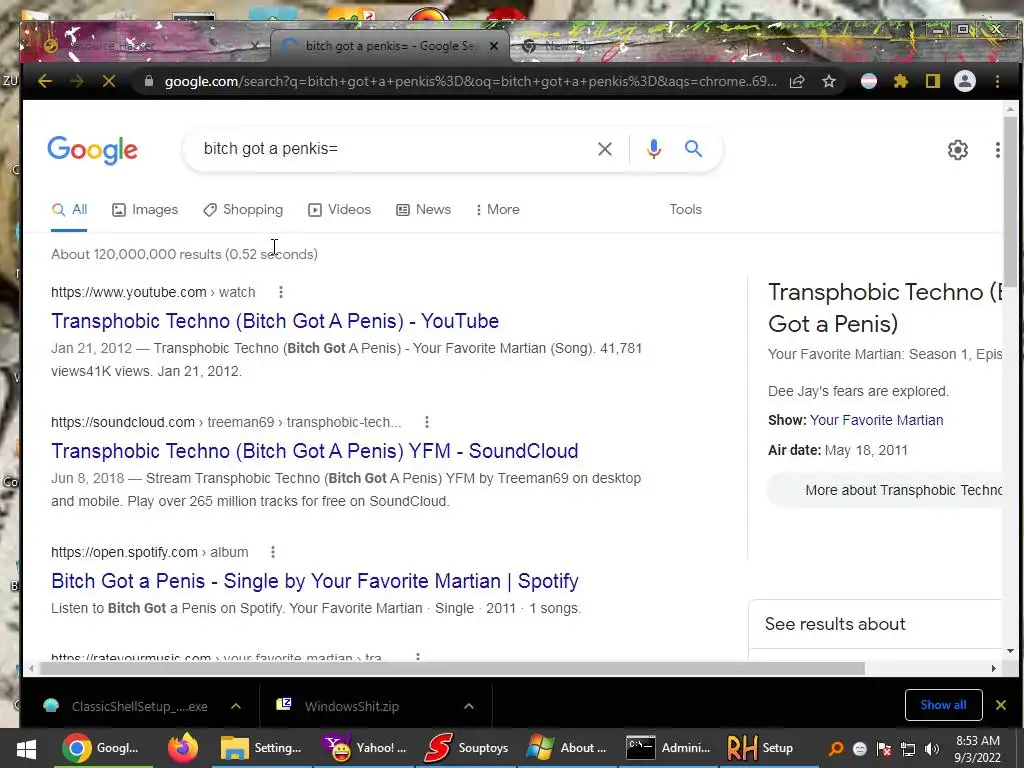The height and width of the screenshot is (768, 1024).
Task: Switch to Souptoys in taskbar
Action: pos(466,748)
